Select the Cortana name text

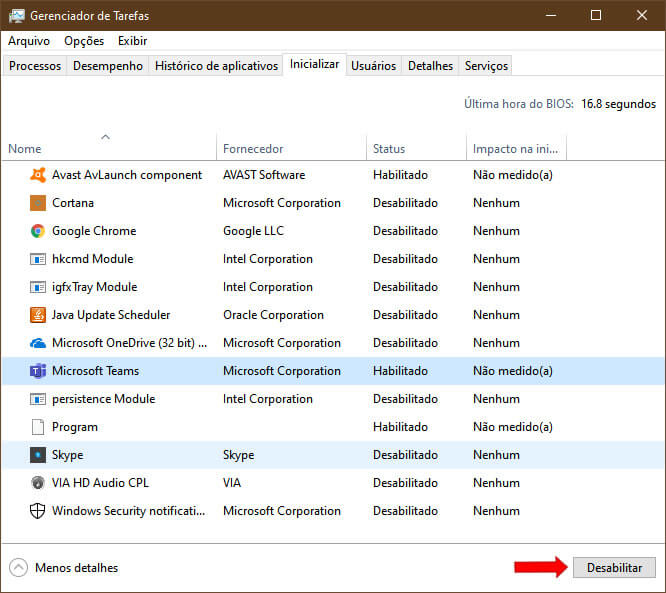(73, 203)
